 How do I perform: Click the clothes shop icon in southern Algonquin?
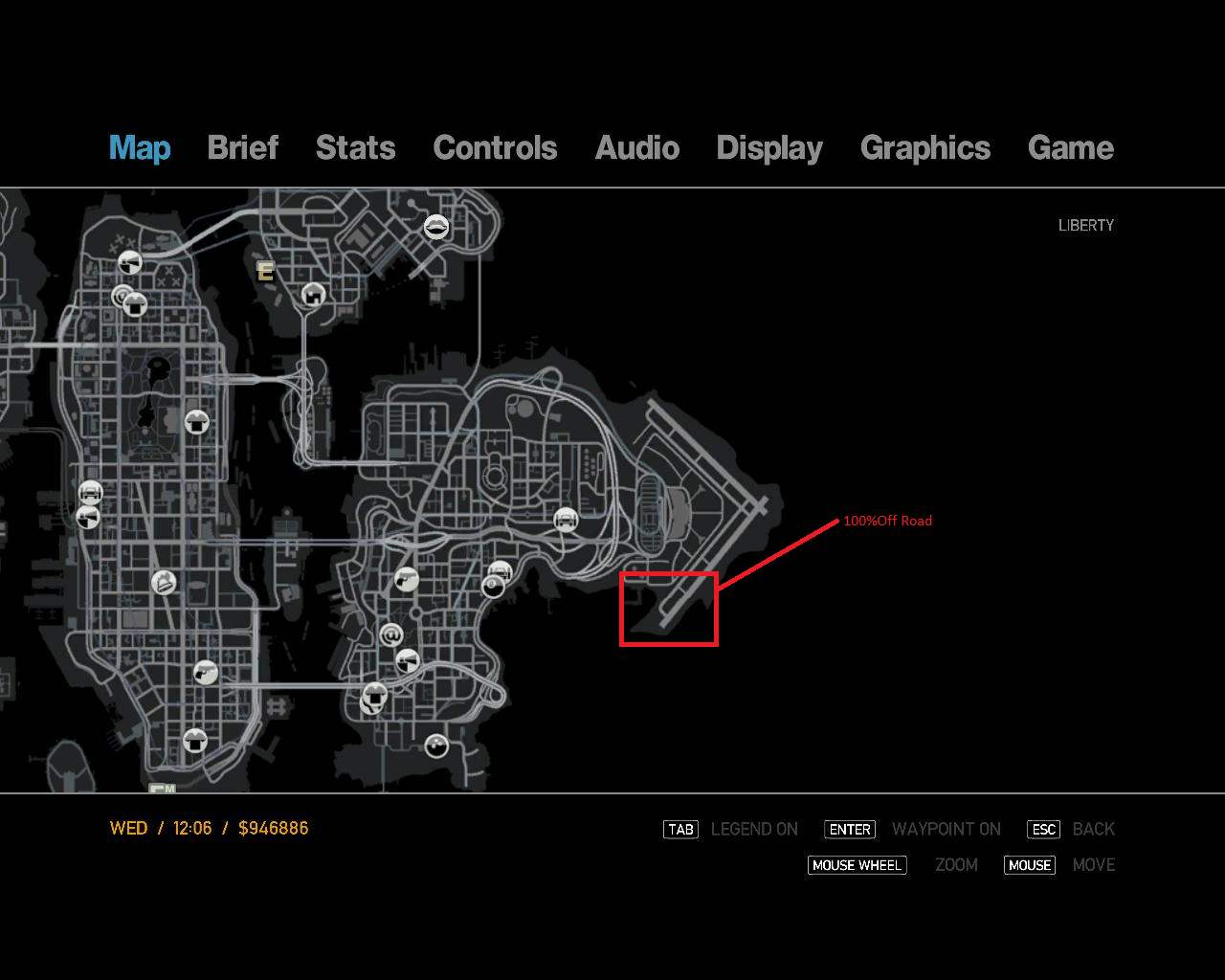[195, 740]
